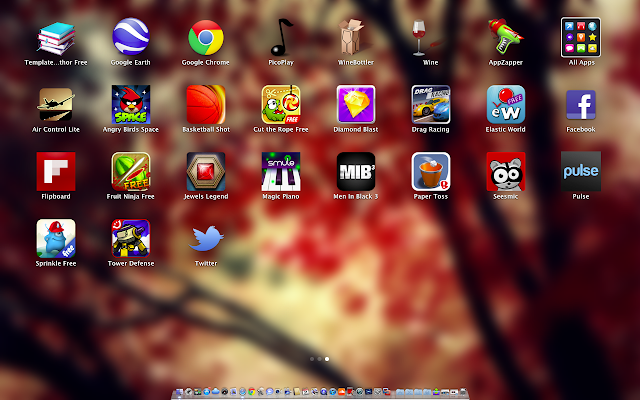Viewport: 640px width, 400px height.
Task: Go to first Launchpad page dot
Action: [312, 359]
